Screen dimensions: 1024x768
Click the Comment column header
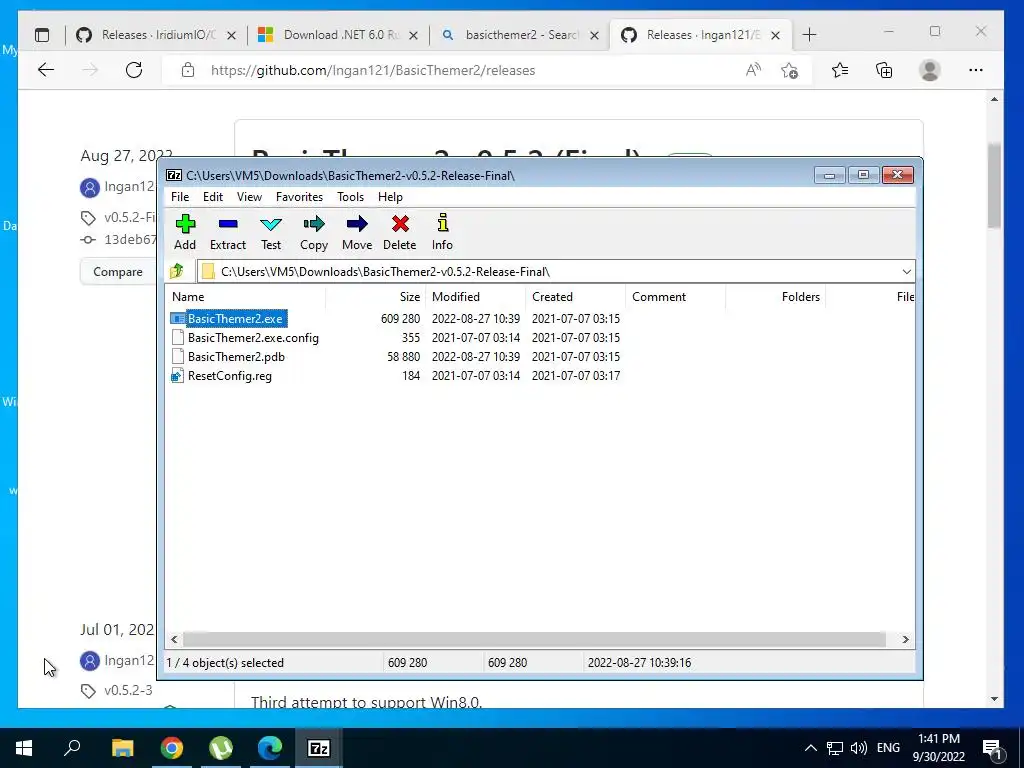675,296
